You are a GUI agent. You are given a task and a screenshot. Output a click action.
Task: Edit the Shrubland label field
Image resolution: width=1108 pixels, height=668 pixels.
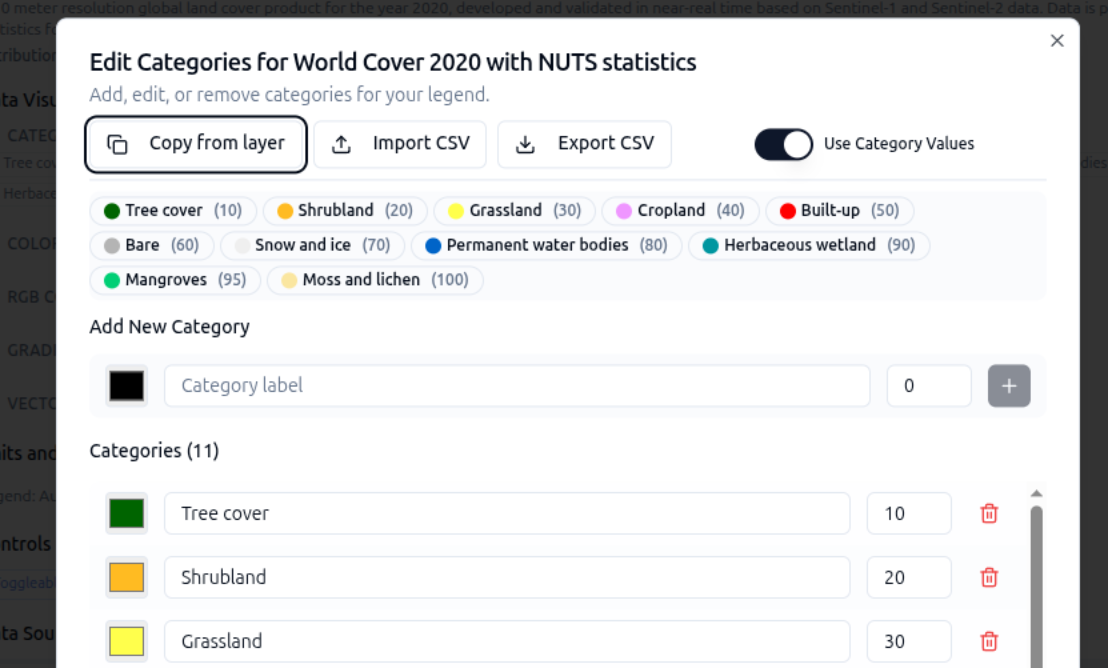(x=507, y=578)
